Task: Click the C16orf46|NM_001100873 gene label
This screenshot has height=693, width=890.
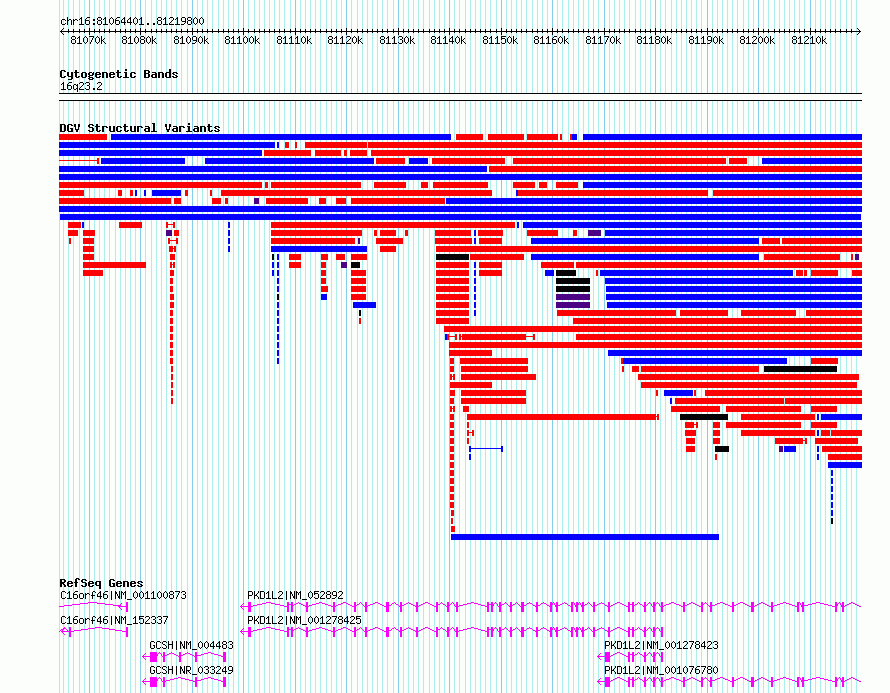Action: [123, 595]
